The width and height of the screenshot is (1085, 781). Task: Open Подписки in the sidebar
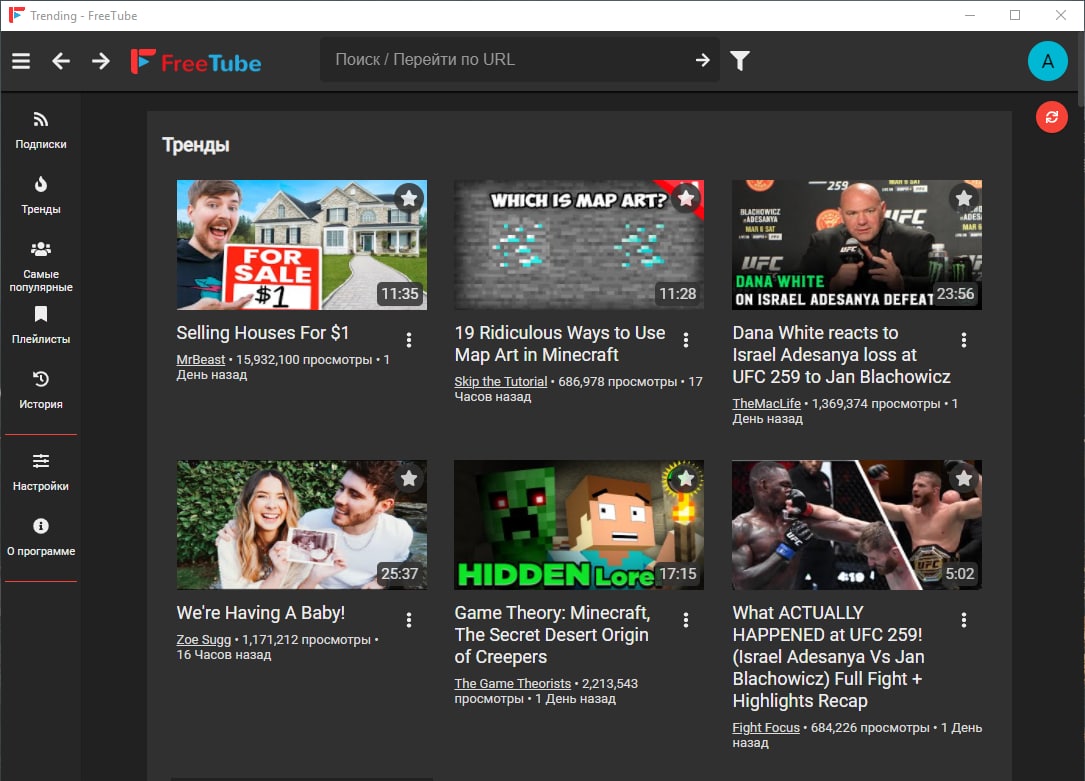coord(41,131)
